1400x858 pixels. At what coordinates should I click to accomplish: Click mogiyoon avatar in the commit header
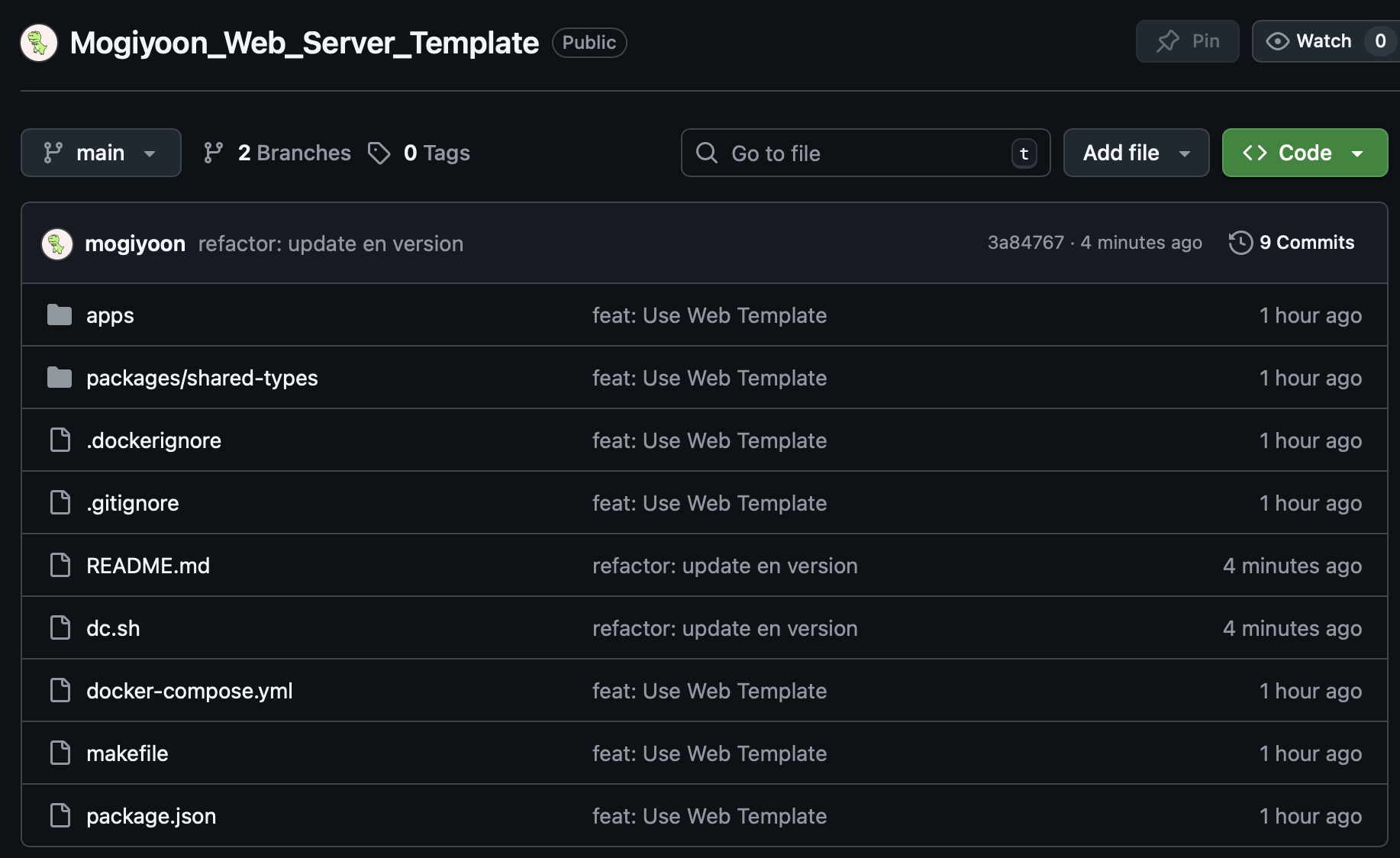click(57, 244)
